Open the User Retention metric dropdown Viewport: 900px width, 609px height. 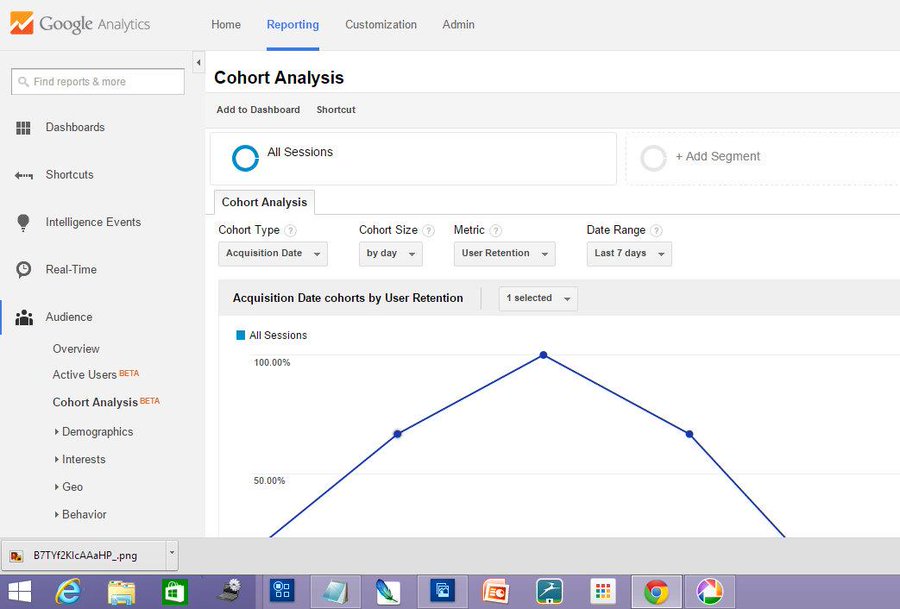505,254
